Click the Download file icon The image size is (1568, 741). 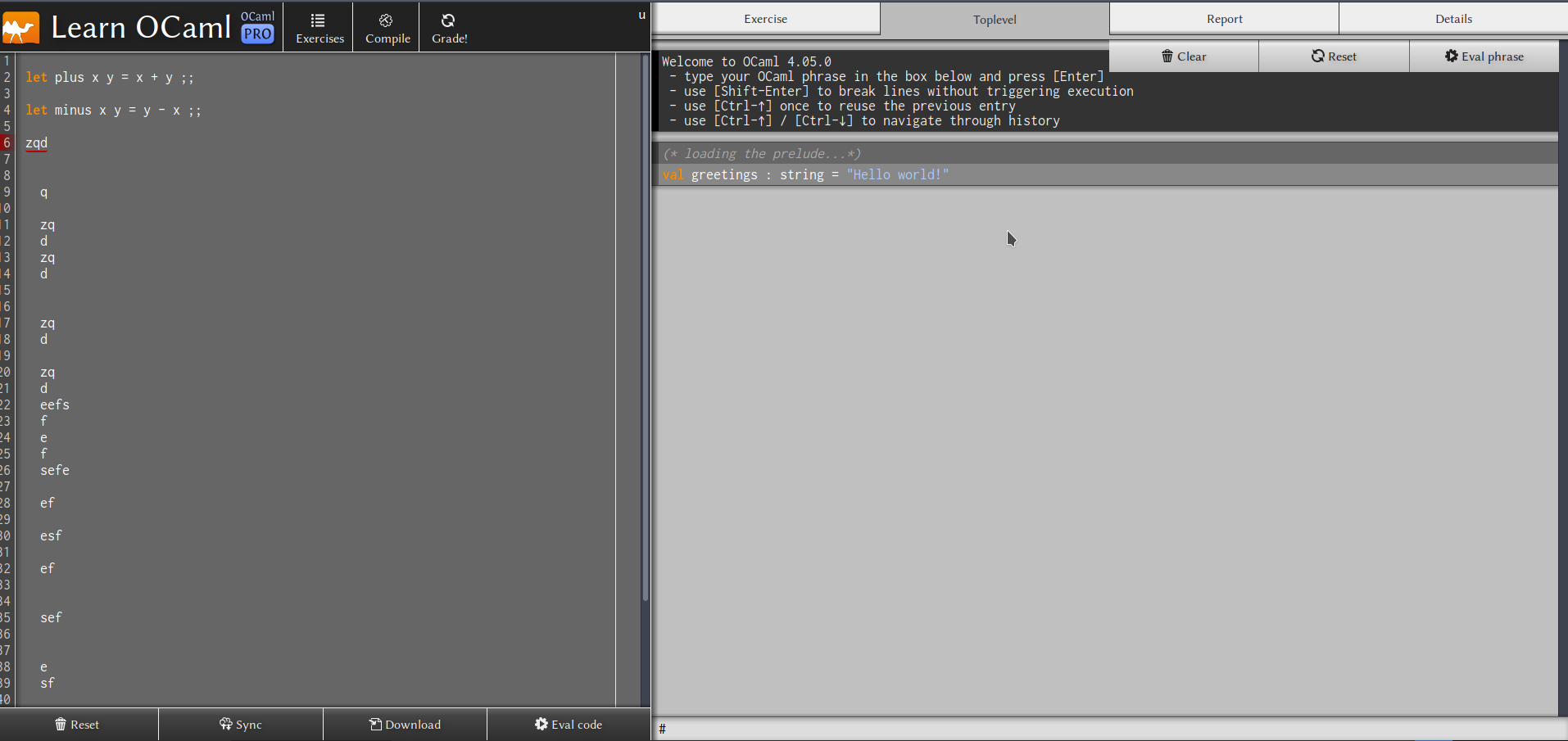[376, 724]
